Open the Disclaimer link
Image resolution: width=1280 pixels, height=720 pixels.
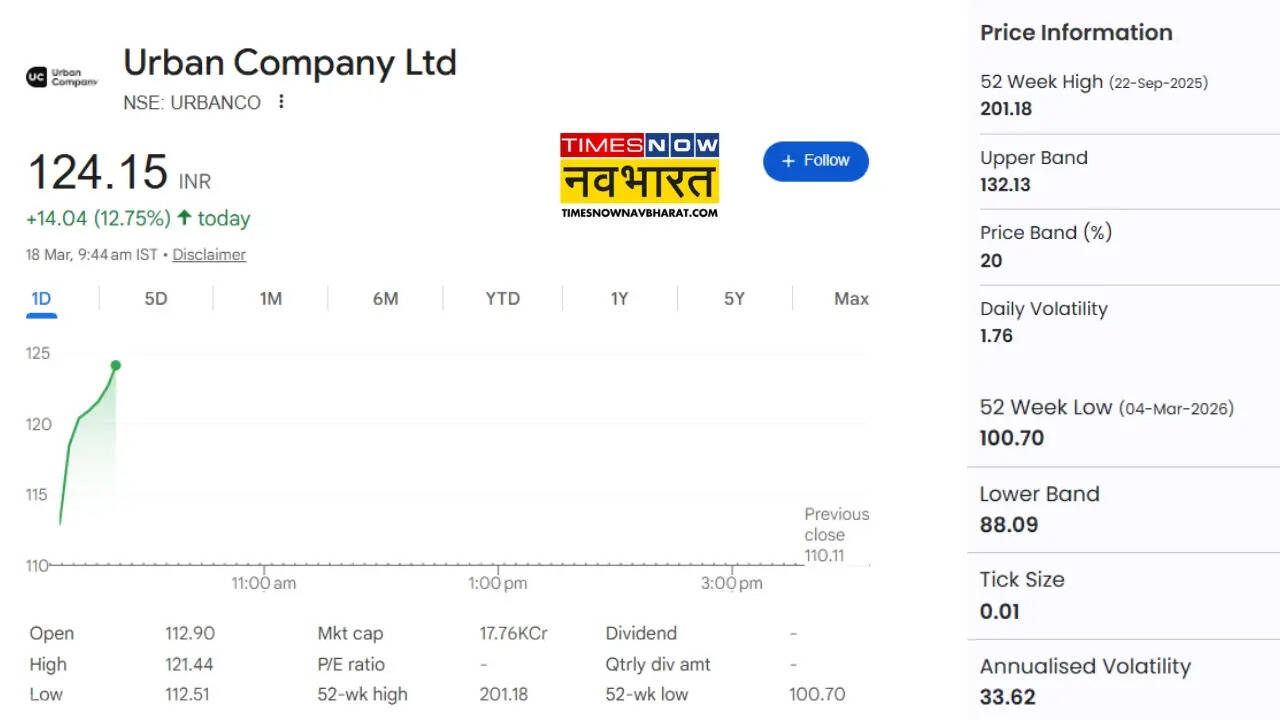coord(209,255)
